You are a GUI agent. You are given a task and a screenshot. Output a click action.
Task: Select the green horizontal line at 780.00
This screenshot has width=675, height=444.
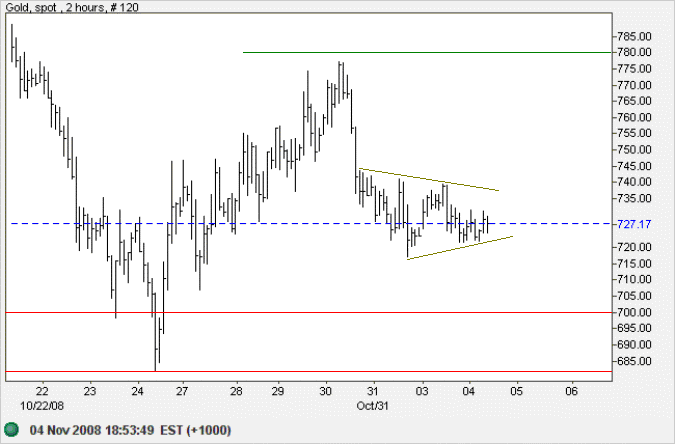tap(427, 52)
